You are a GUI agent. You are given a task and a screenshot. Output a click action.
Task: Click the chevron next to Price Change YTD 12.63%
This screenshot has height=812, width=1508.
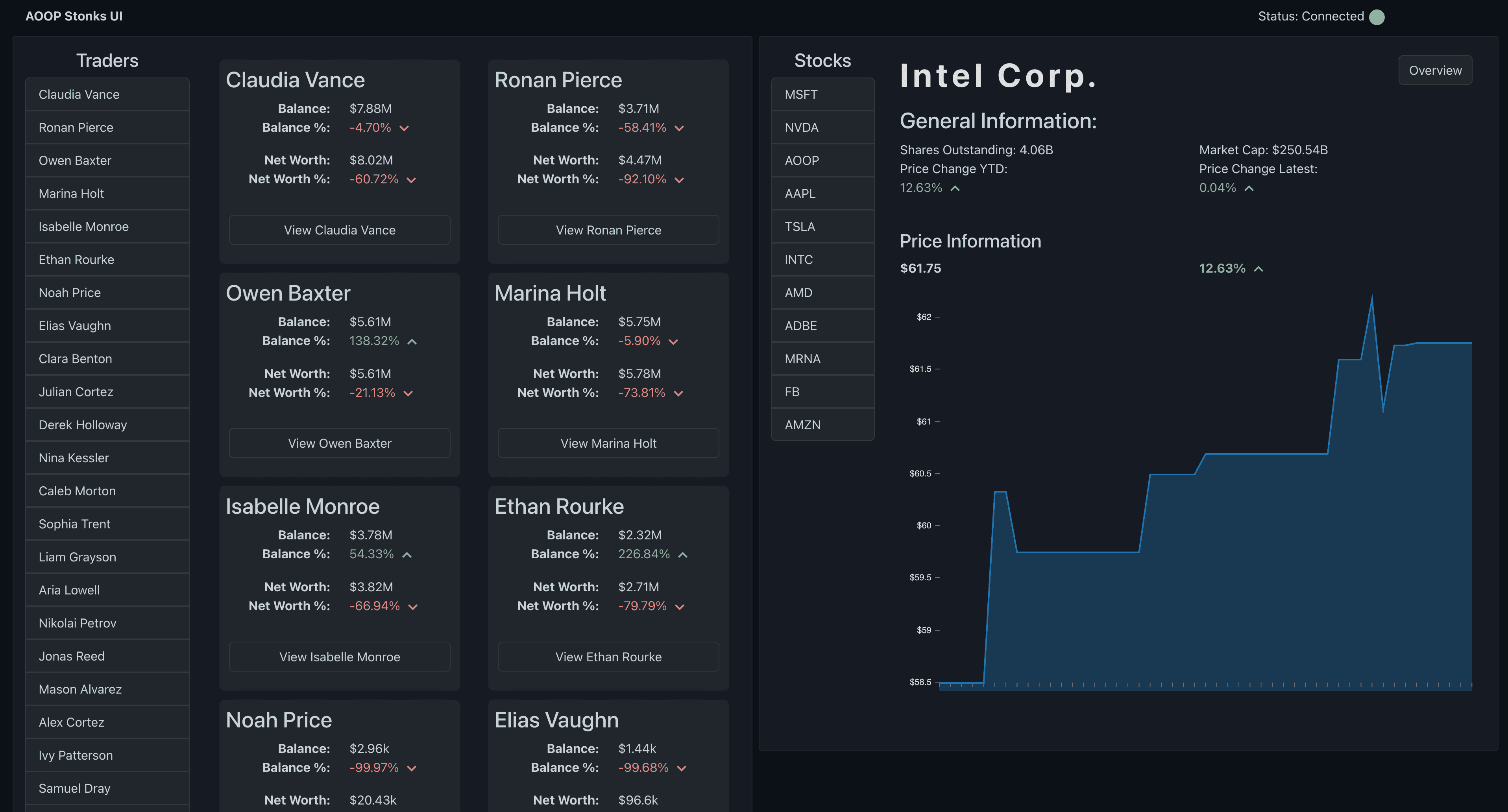955,188
